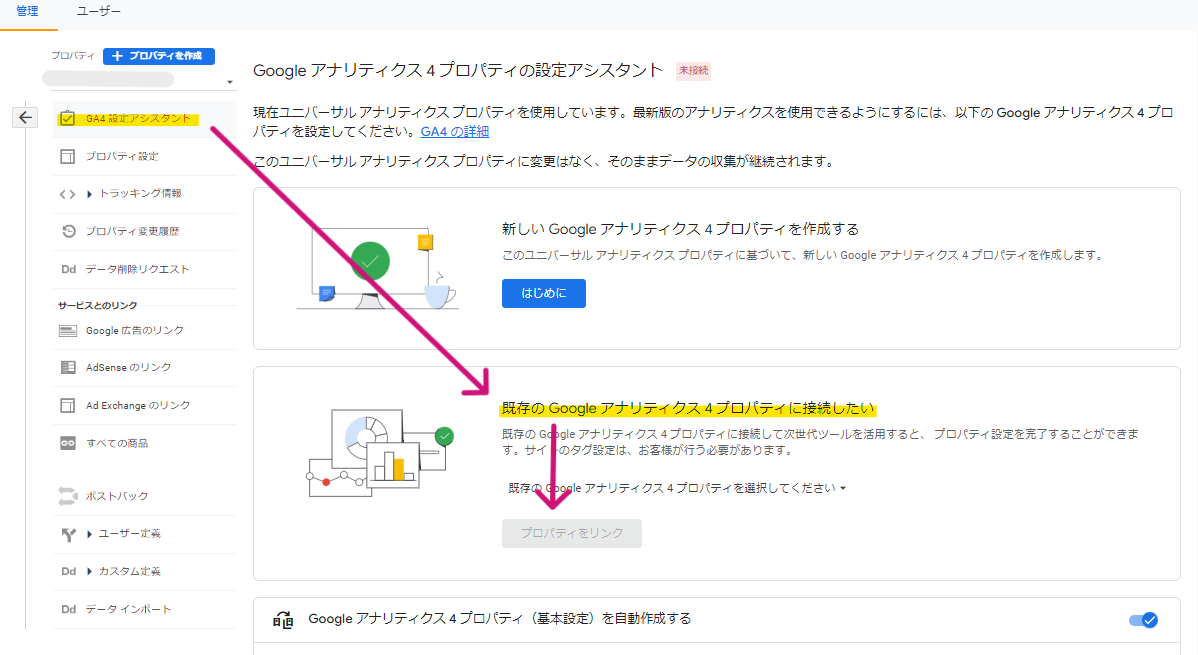The image size is (1198, 655).
Task: Click the トラッキング情報 code brackets icon
Action: click(x=67, y=194)
